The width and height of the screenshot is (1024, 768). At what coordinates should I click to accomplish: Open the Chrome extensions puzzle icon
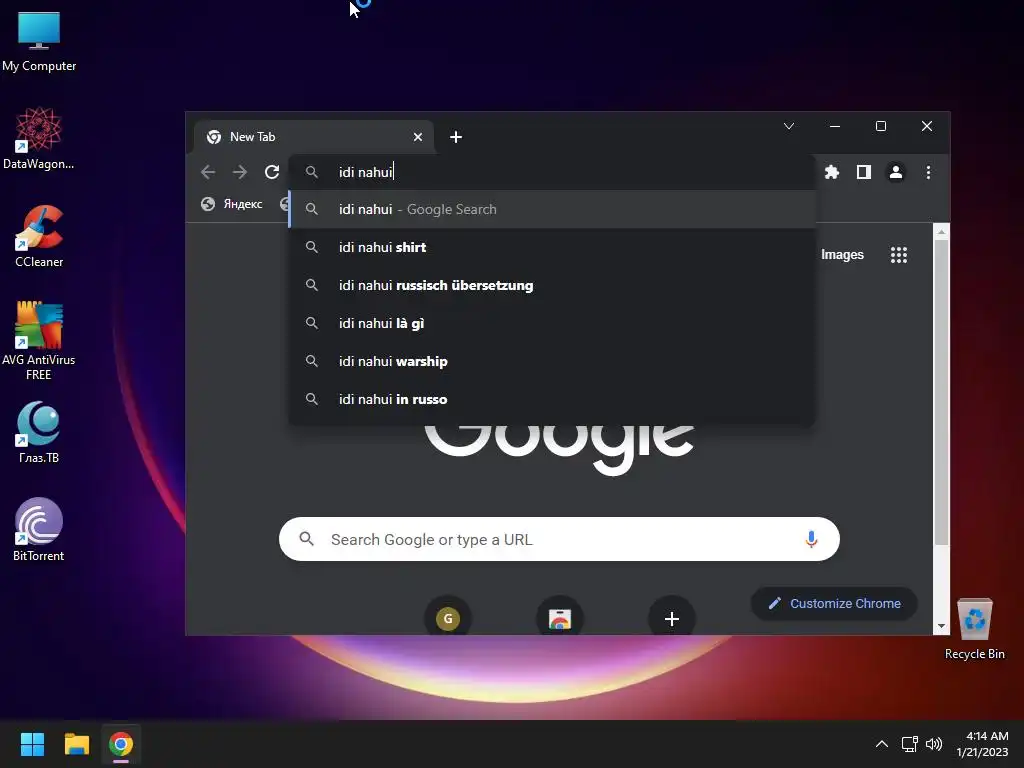(x=831, y=172)
